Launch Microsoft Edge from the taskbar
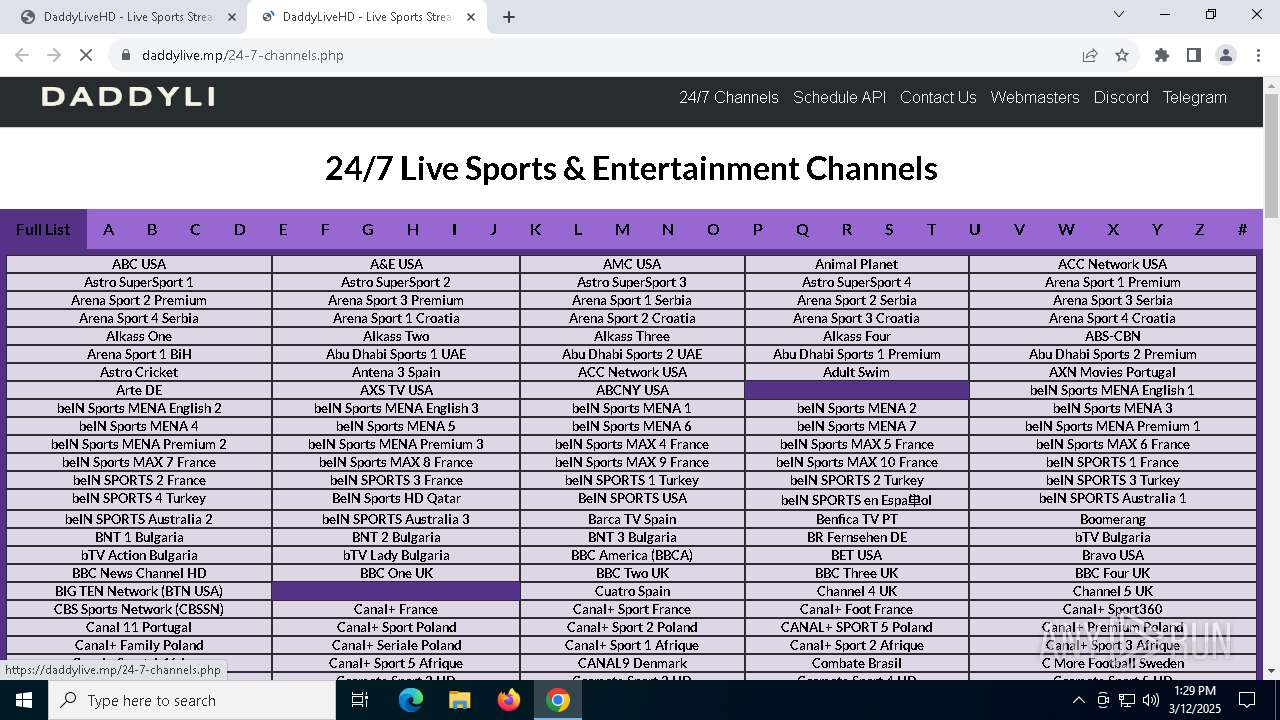The image size is (1280, 720). 411,700
